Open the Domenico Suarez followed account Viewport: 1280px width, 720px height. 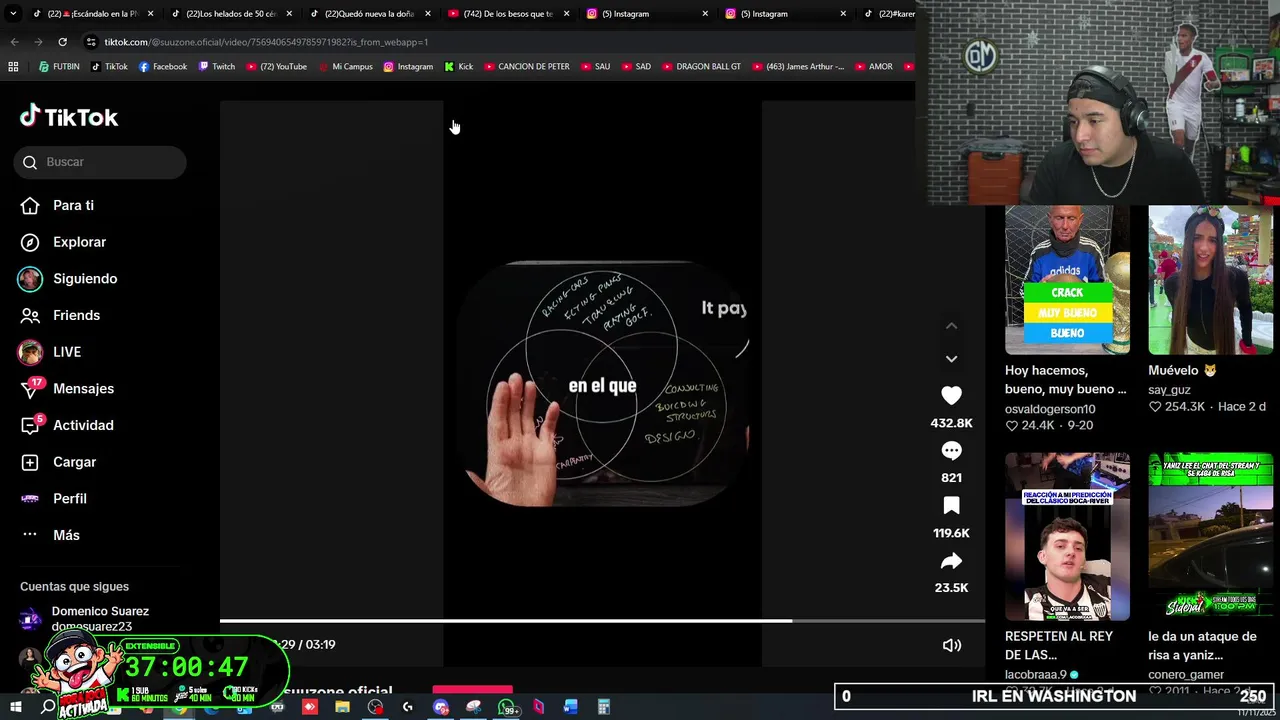coord(100,618)
